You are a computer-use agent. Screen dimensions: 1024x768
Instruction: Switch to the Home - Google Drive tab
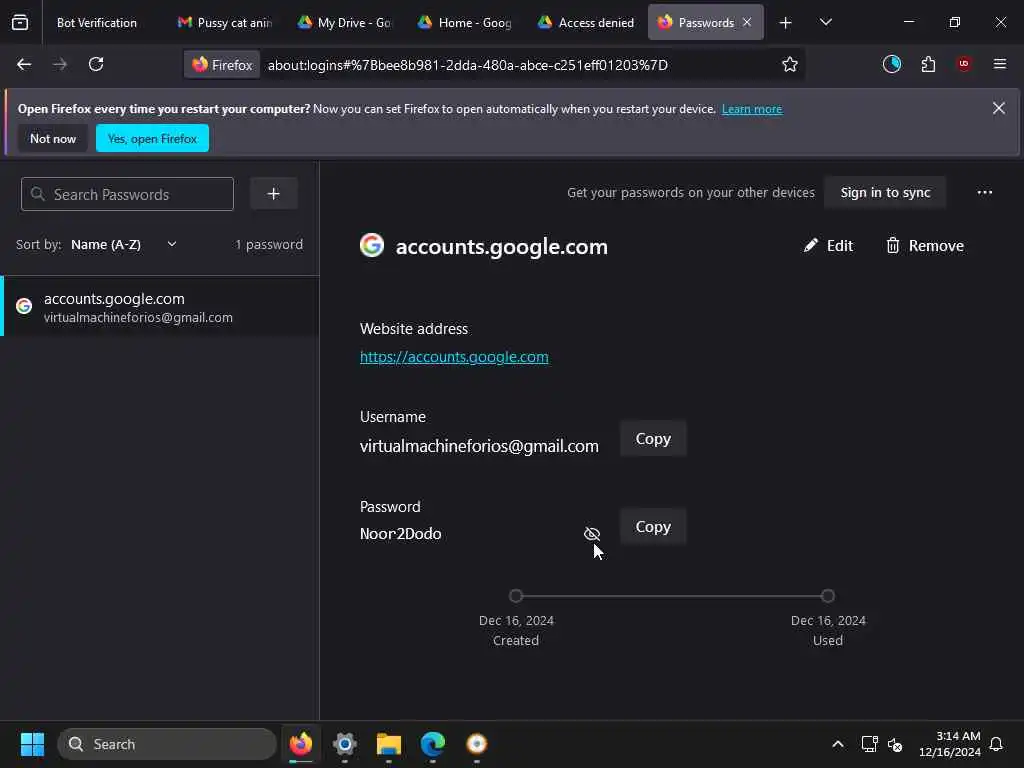pos(465,23)
